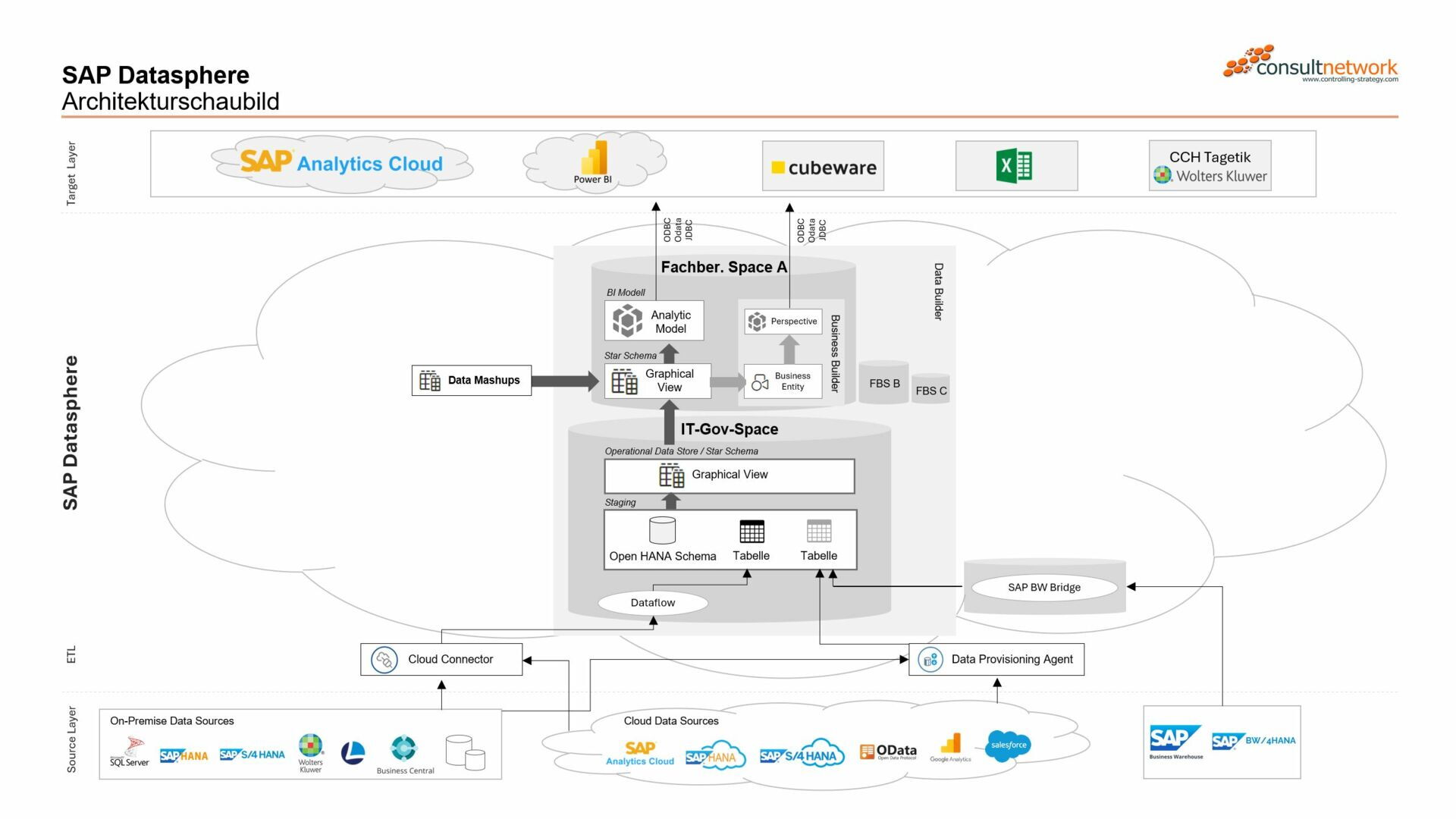This screenshot has width=1456, height=819.
Task: Select the Fachber. Space A heading
Action: point(724,267)
